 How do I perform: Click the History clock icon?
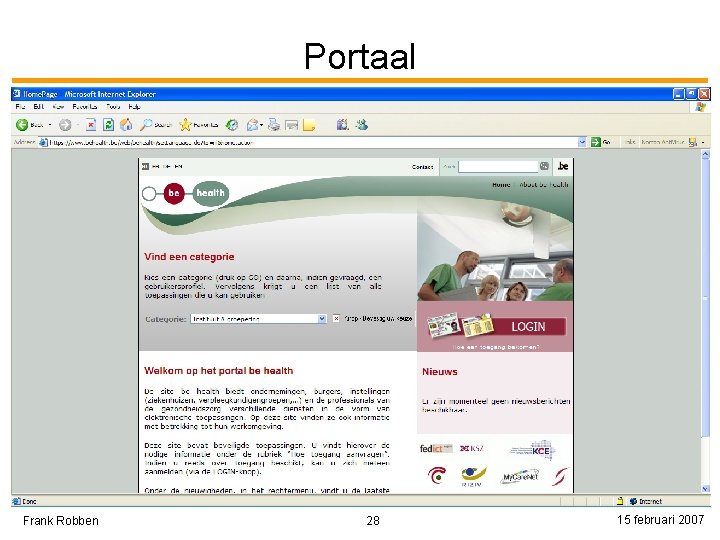pos(232,125)
